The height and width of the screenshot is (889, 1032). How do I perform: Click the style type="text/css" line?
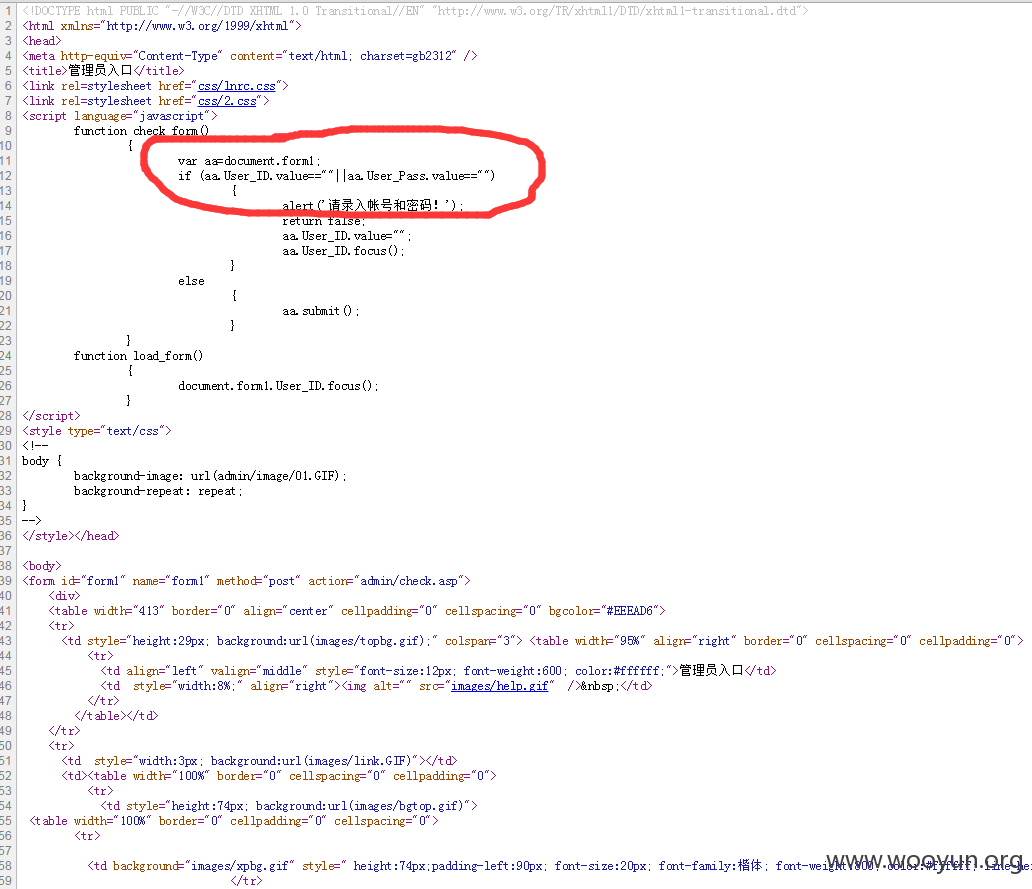97,432
